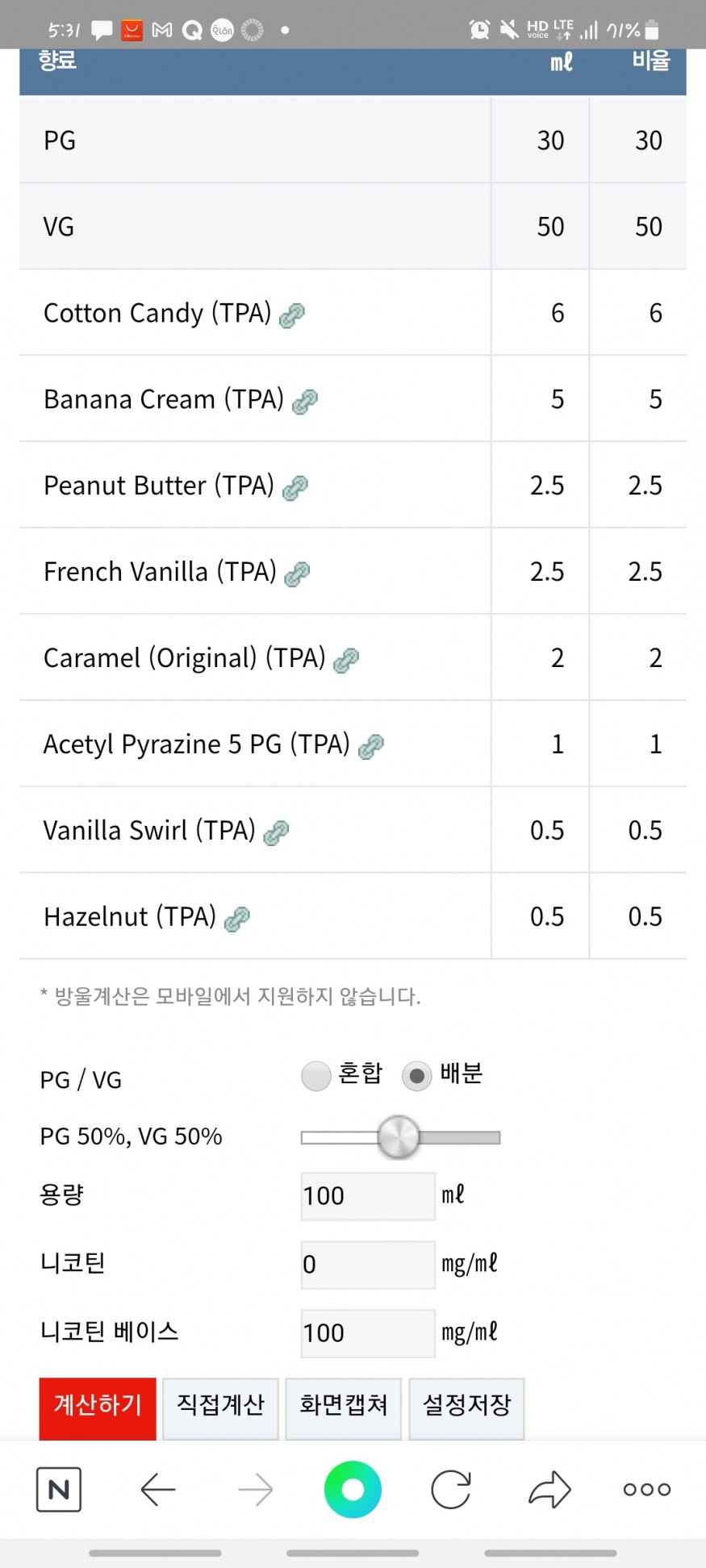Open the Acetyl Pyrazine 5 PG link icon
This screenshot has width=706, height=1568.
click(x=370, y=746)
